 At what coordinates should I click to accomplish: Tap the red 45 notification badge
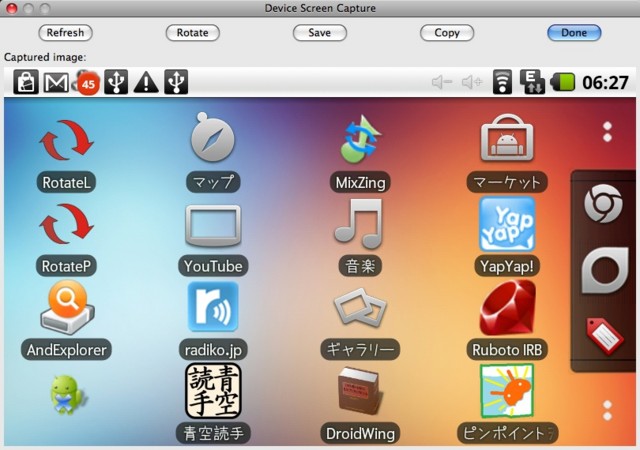[x=88, y=84]
